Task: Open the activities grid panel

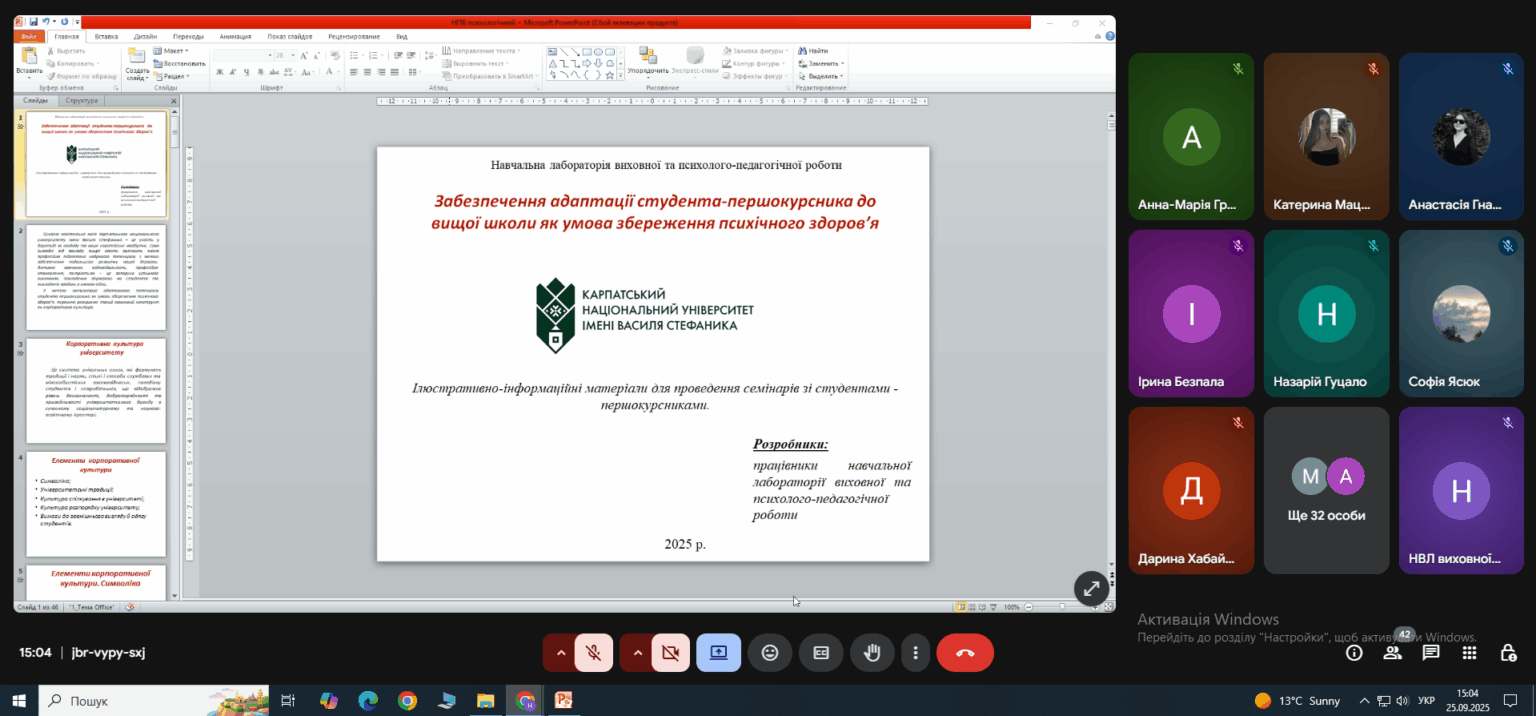Action: (x=1469, y=653)
